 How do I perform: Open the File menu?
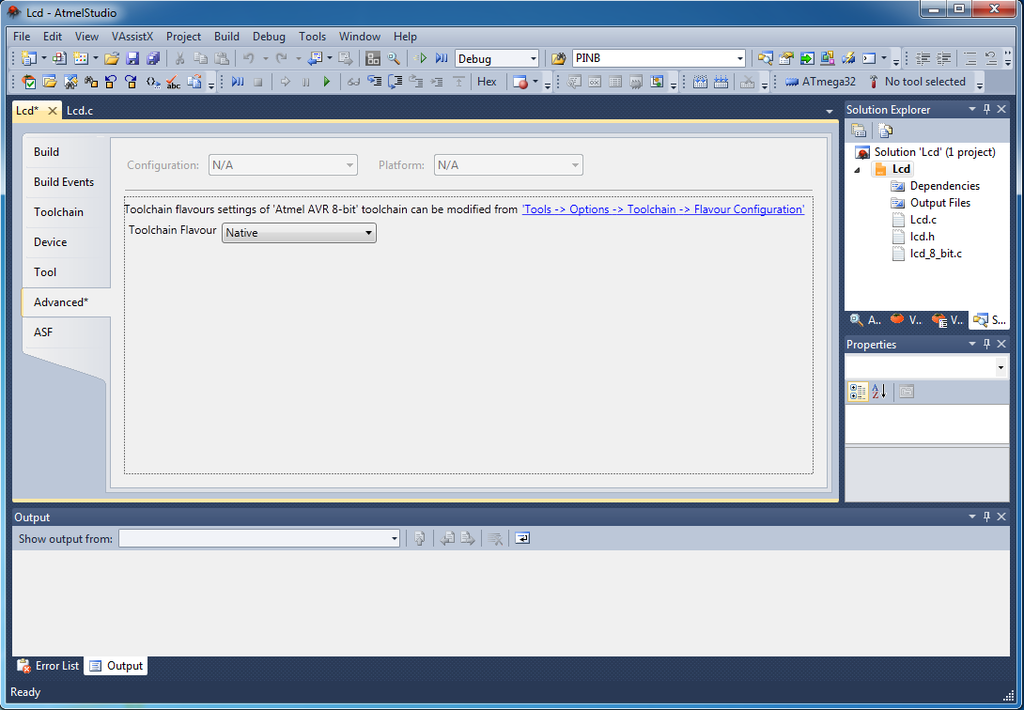[21, 37]
